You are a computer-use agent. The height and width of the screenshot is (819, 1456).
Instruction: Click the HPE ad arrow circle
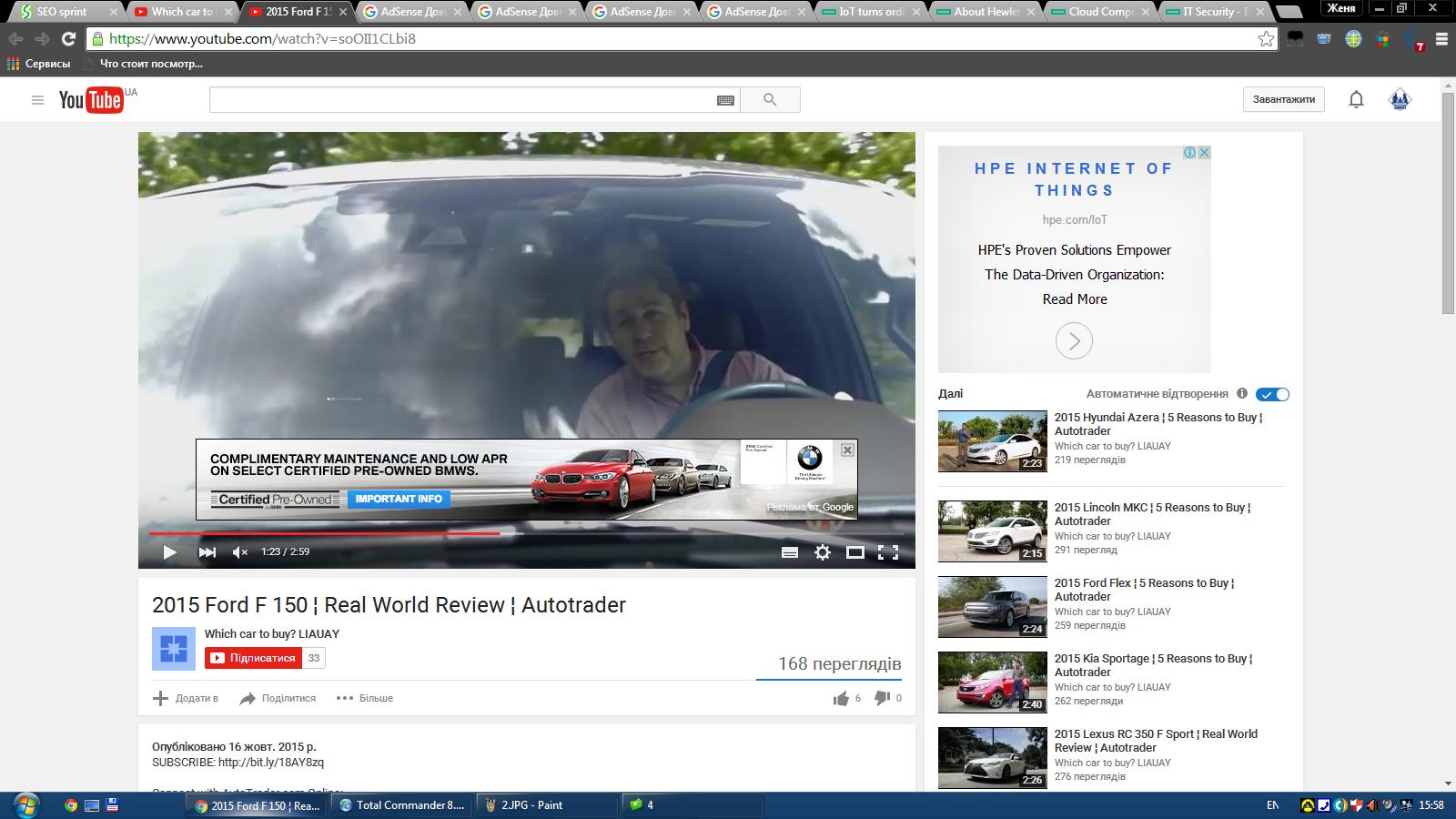[1074, 341]
